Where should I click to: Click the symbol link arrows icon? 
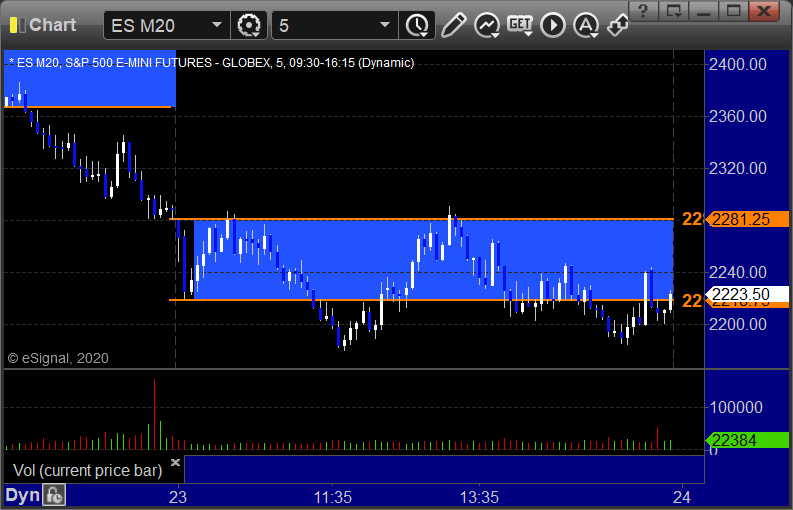click(x=618, y=25)
